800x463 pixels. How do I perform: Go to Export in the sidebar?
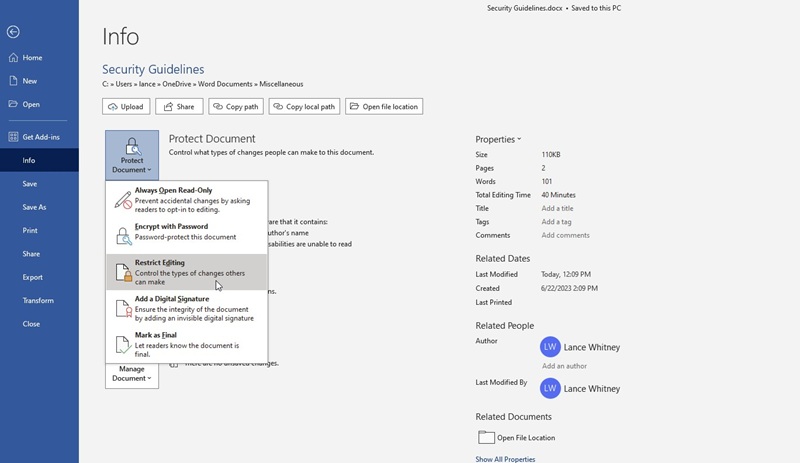pos(33,277)
